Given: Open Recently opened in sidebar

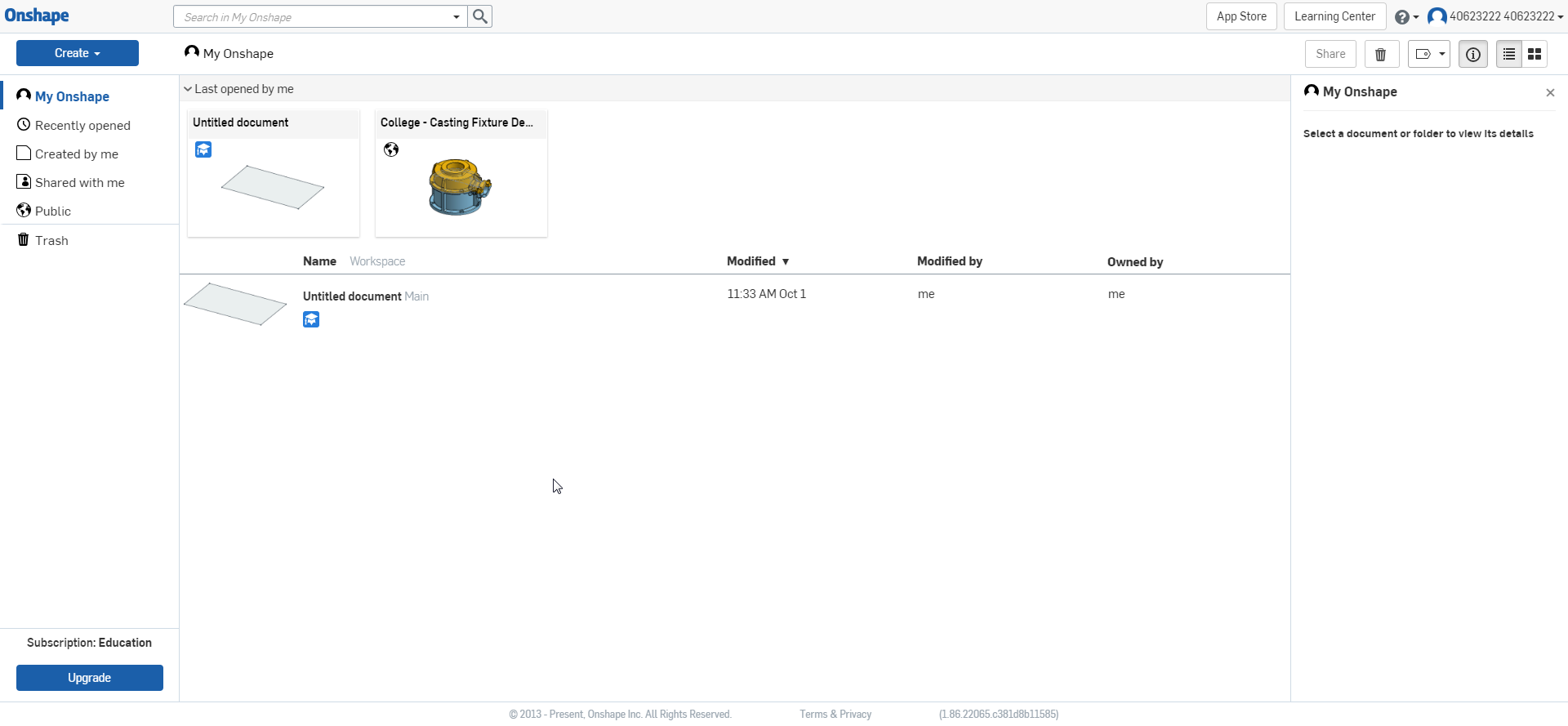Looking at the screenshot, I should coord(82,125).
